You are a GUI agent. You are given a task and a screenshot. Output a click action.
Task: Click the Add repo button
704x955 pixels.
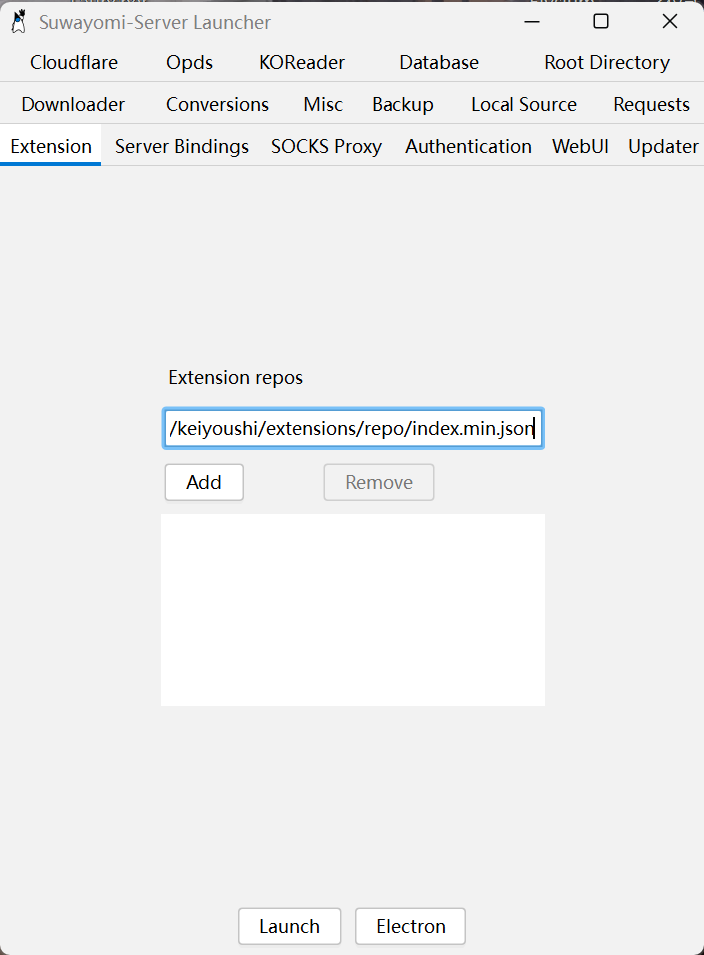(204, 482)
